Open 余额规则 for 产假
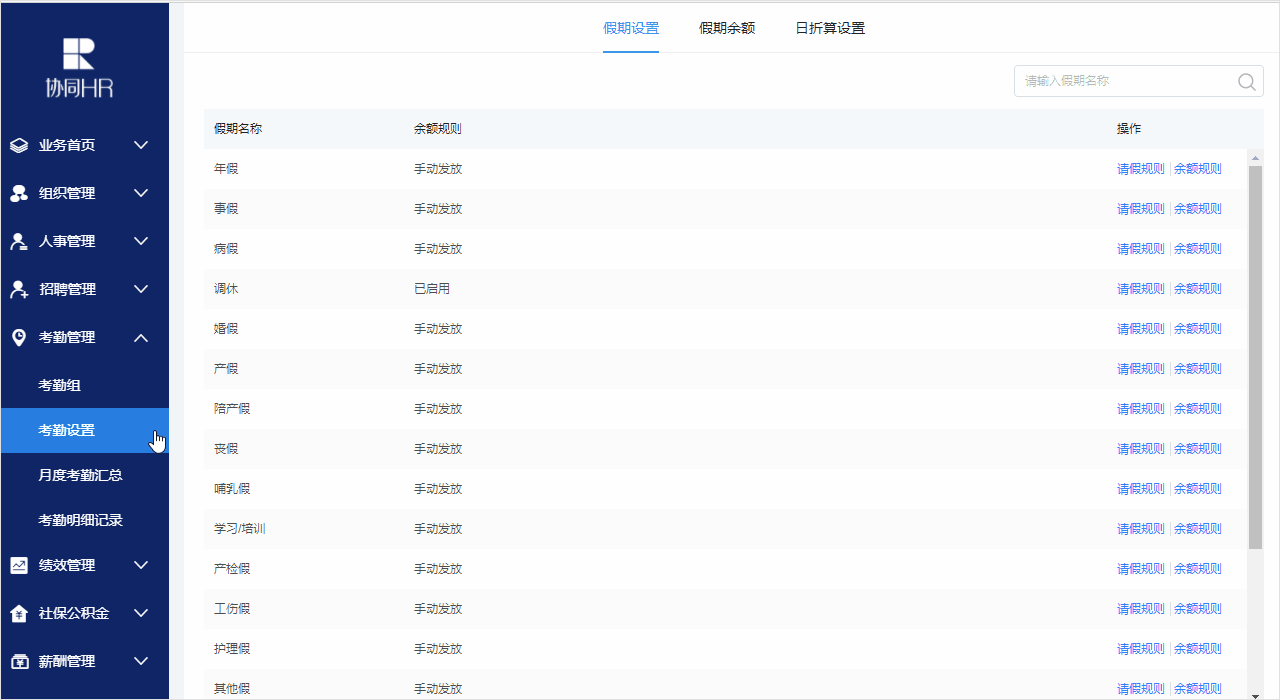 1198,369
